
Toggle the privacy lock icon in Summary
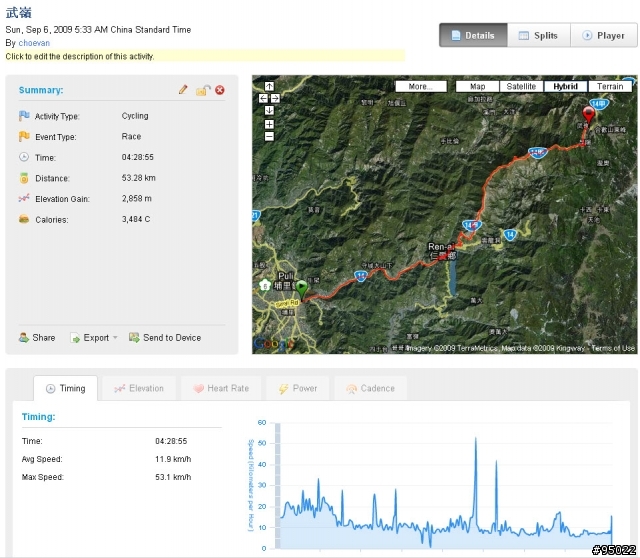(203, 90)
